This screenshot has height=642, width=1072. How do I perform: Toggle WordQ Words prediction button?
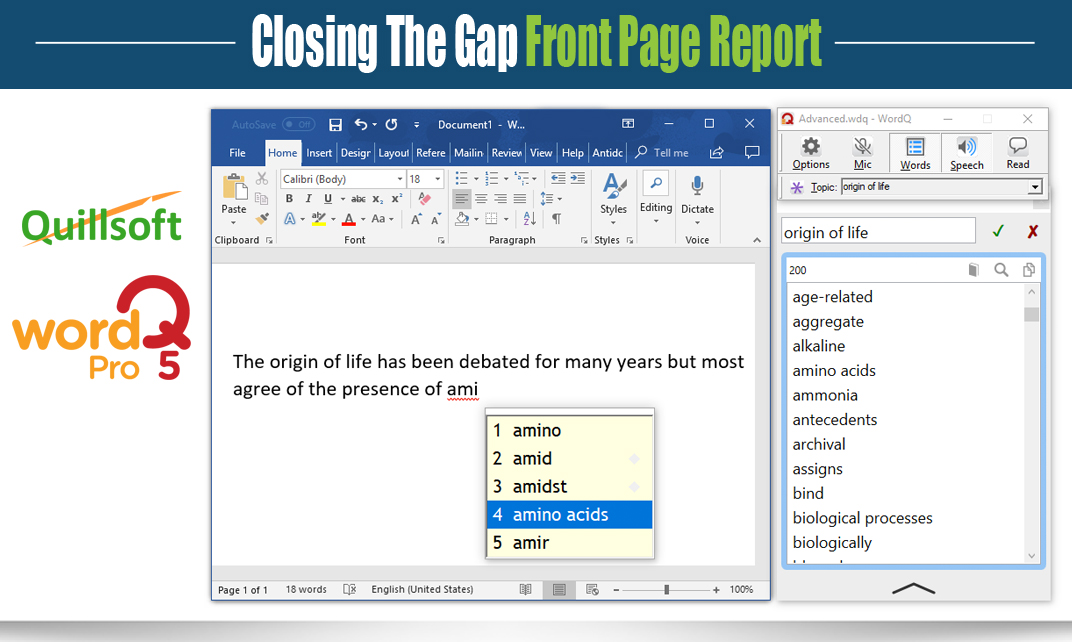pos(915,153)
